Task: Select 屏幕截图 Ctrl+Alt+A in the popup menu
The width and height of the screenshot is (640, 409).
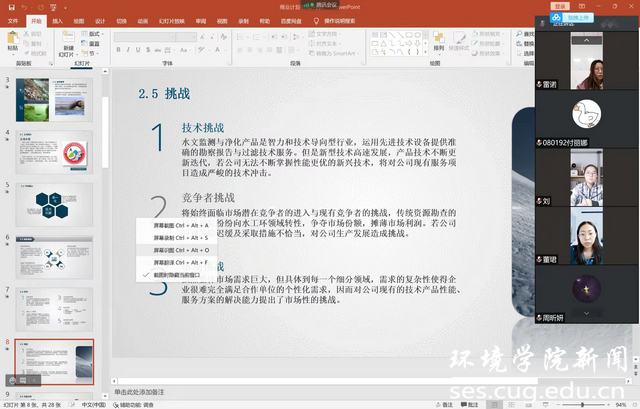Action: [180, 226]
